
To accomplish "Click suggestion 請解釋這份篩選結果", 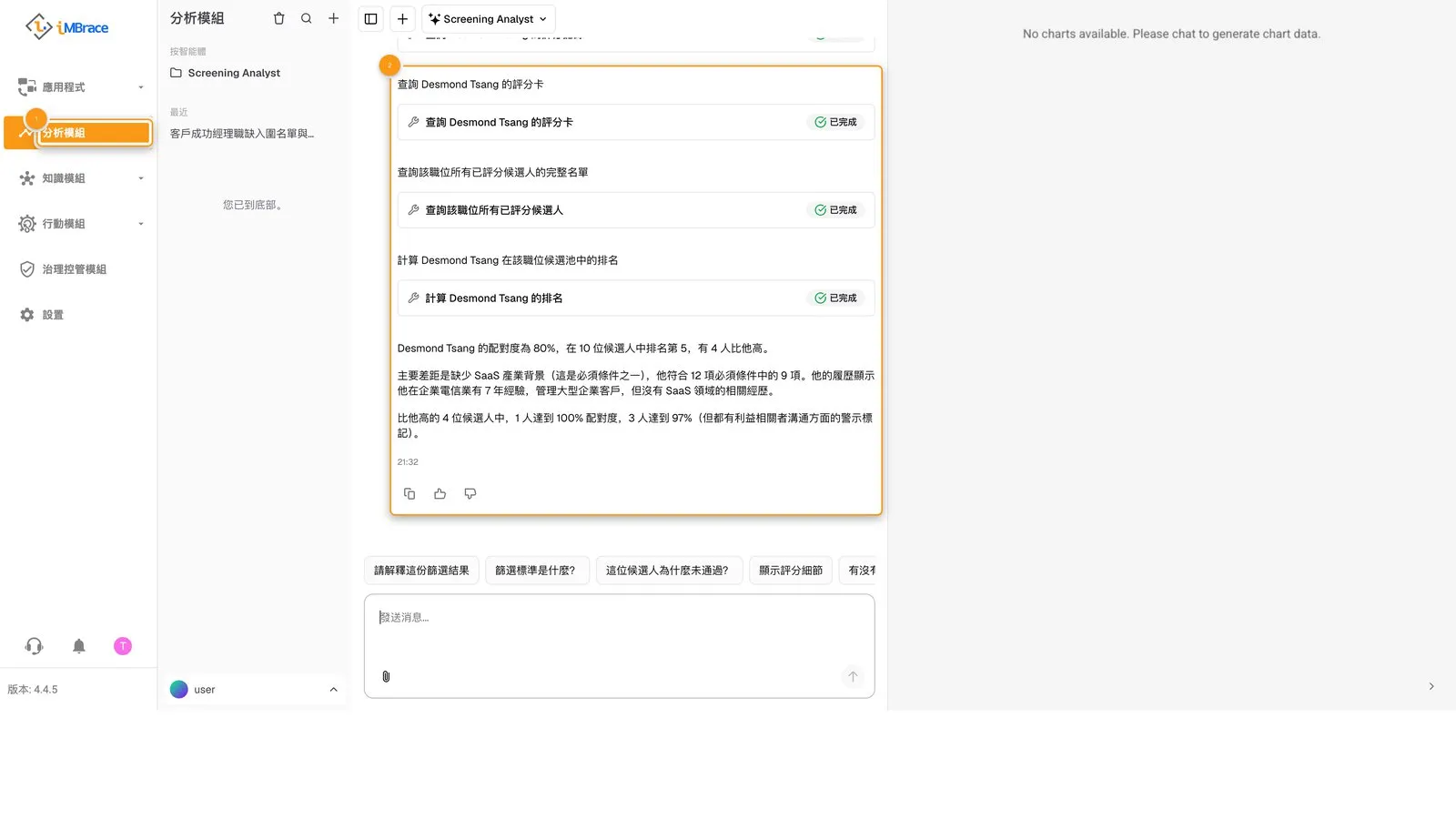I will coord(421,571).
